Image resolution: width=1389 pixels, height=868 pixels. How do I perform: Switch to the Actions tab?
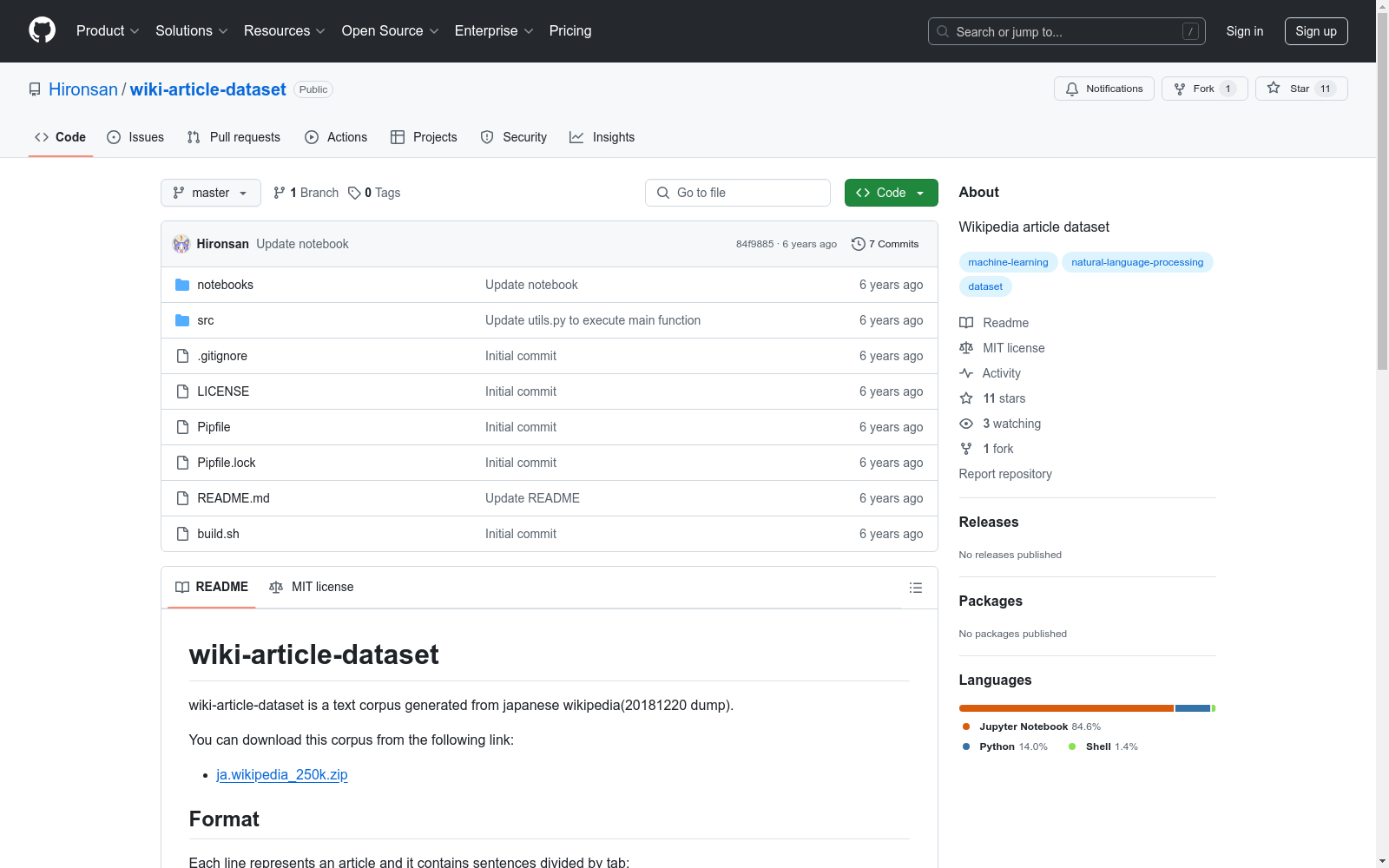click(336, 137)
